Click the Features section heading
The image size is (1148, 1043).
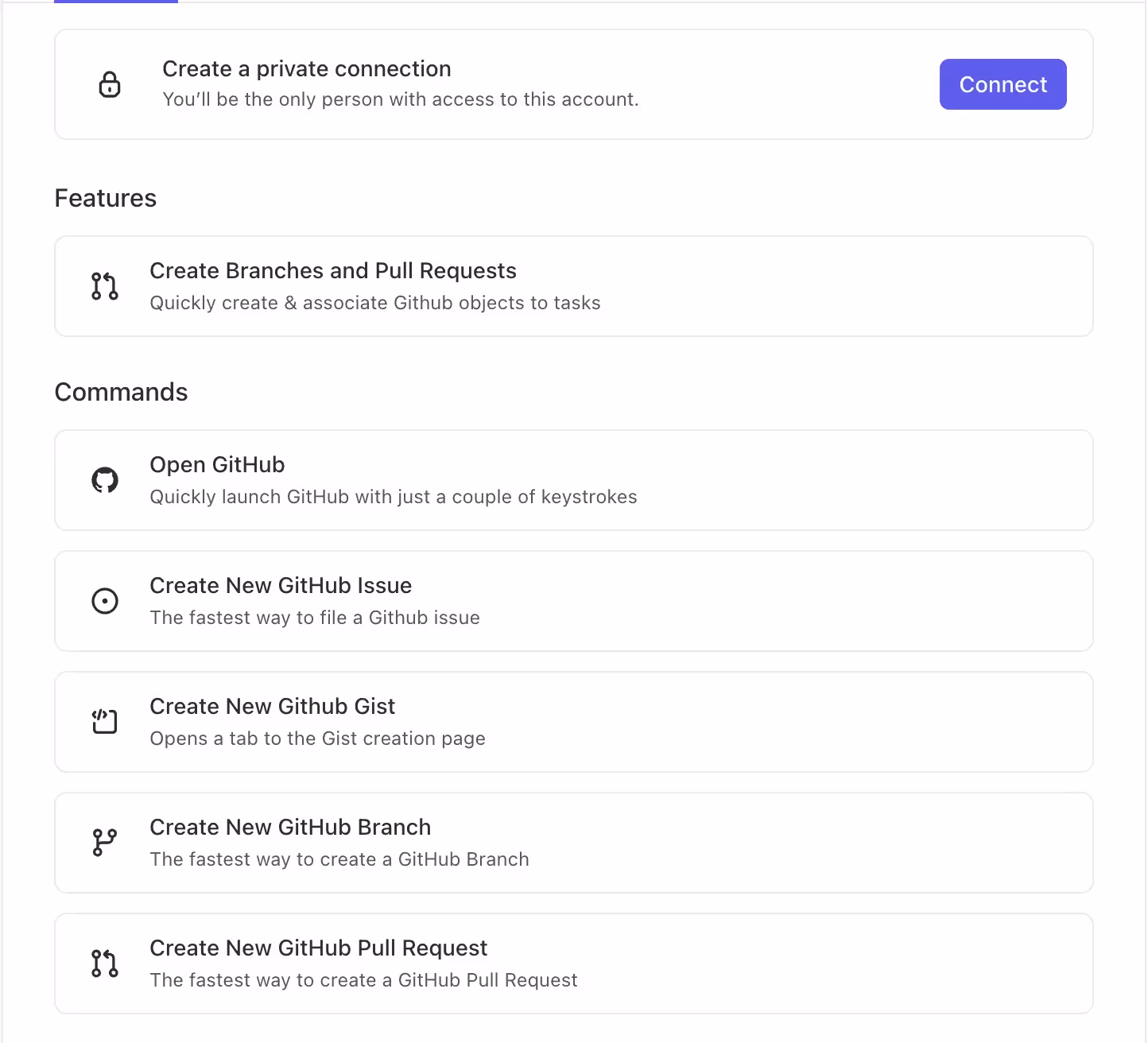click(x=105, y=198)
